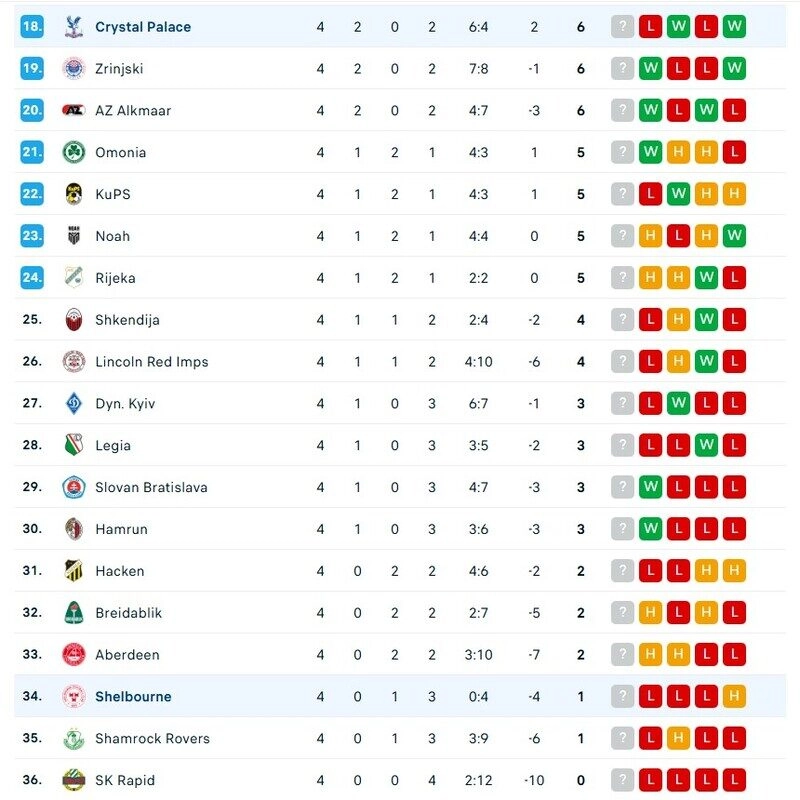Click Noah's upcoming match question mark
The image size is (800, 800).
point(622,236)
